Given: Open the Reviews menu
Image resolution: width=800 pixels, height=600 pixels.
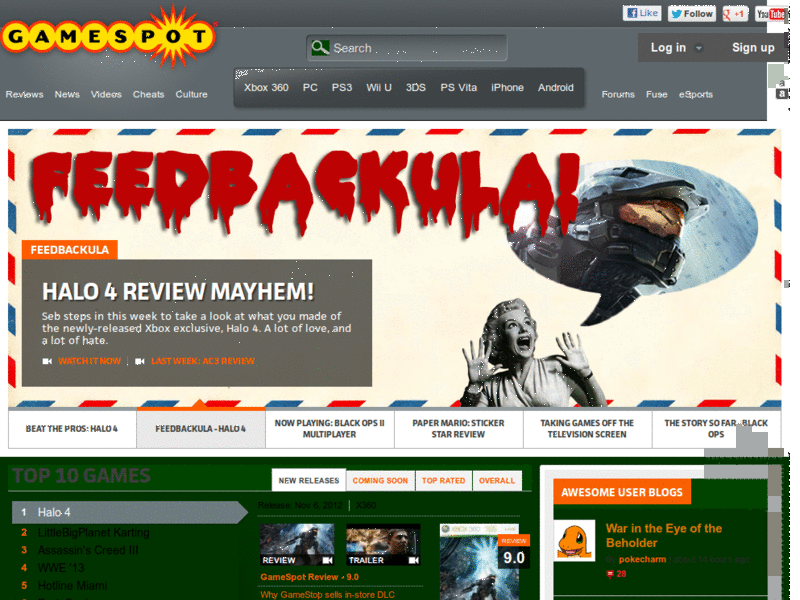Looking at the screenshot, I should coord(24,94).
